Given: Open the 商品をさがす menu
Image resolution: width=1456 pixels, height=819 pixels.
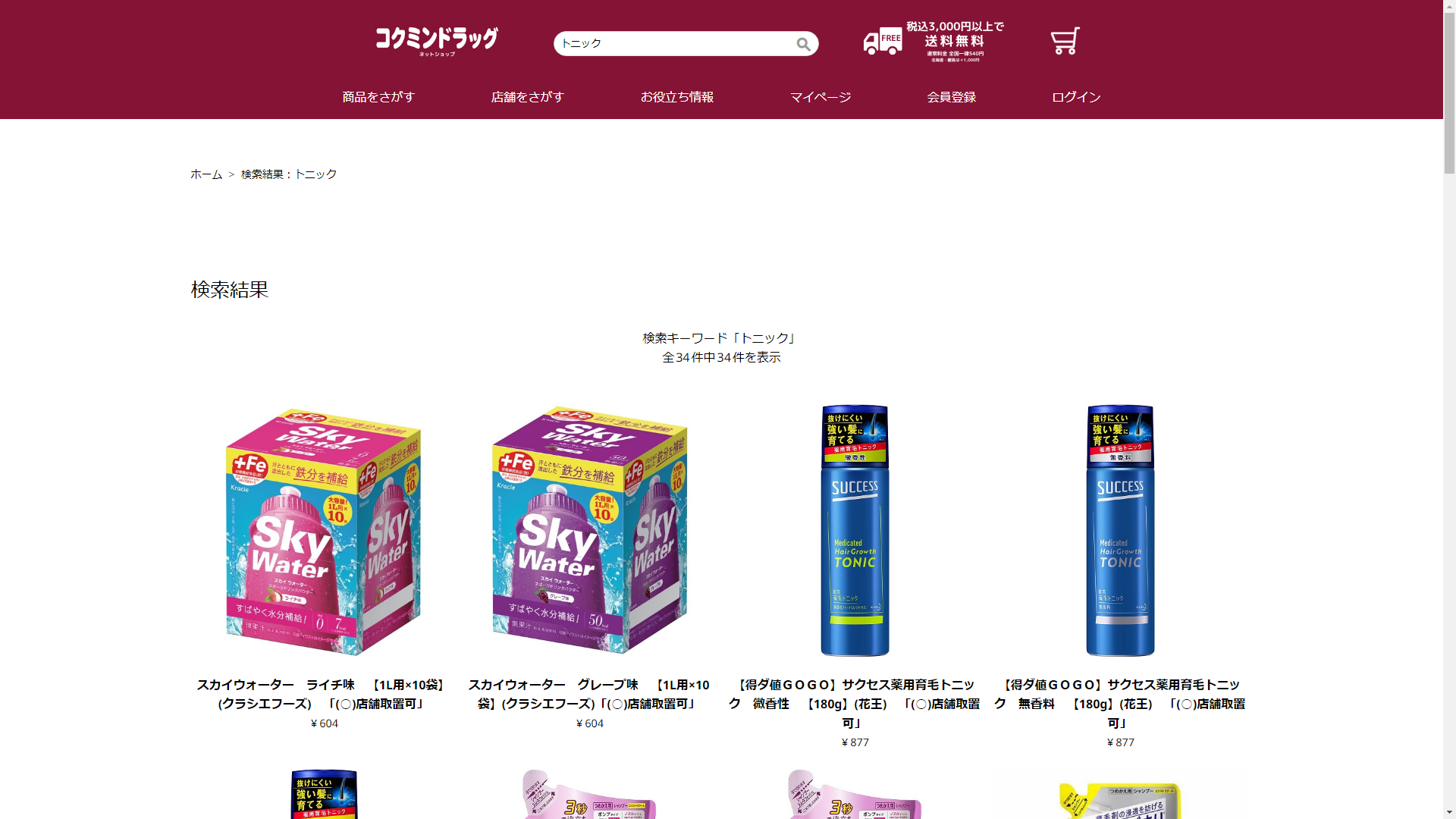Looking at the screenshot, I should [x=378, y=97].
